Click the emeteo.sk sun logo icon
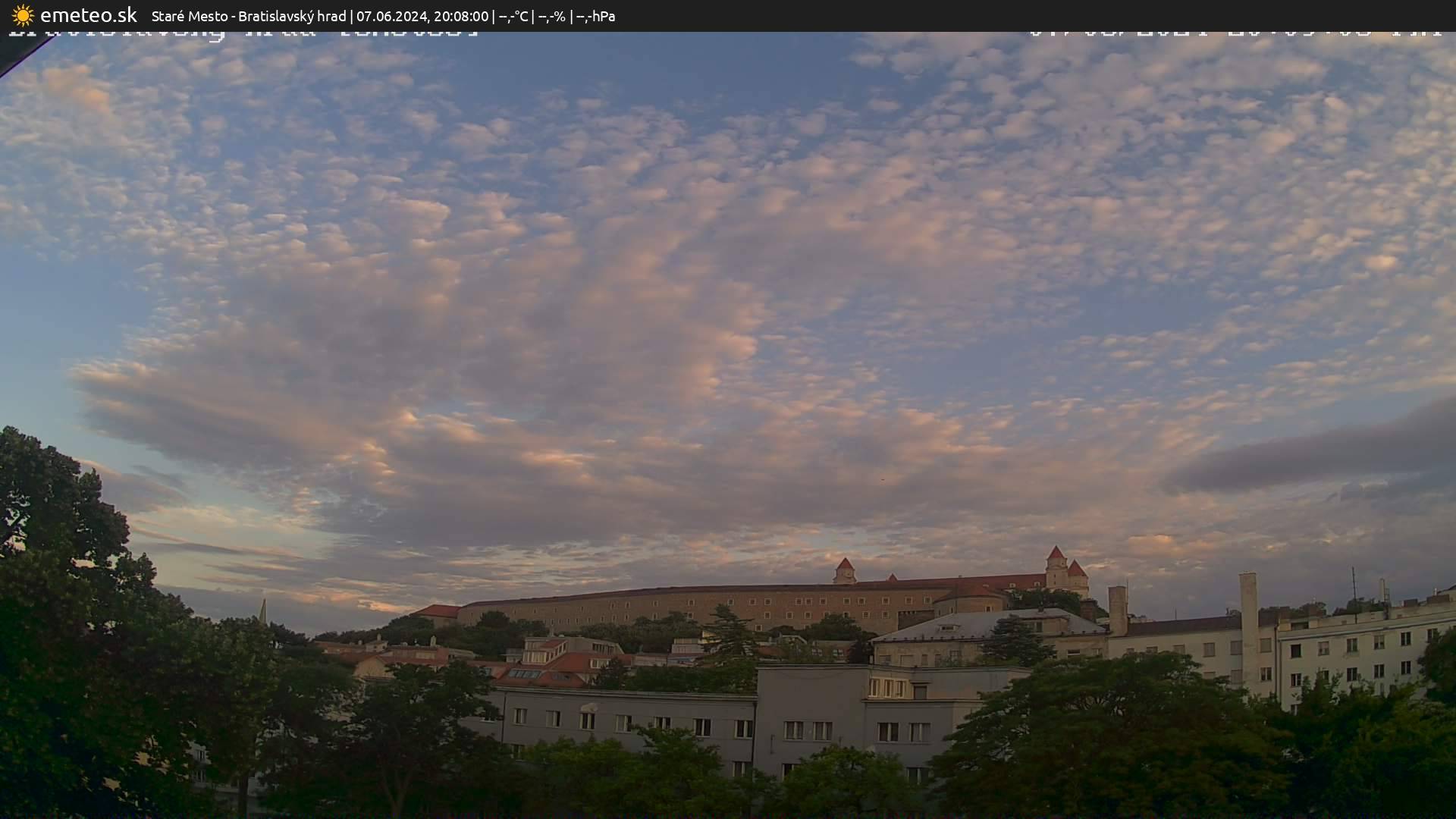Screen dimensions: 1456x819 click(23, 15)
